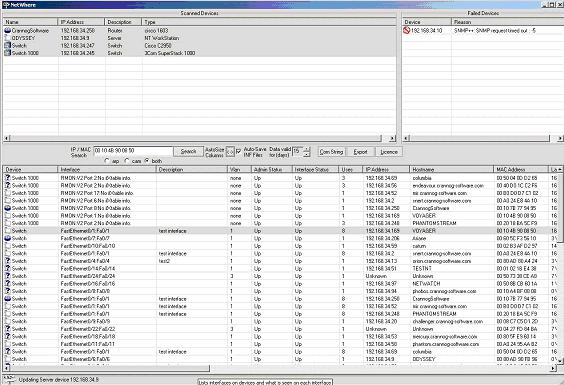Click the ODYSSEY server icon
The image size is (564, 385).
pos(8,38)
